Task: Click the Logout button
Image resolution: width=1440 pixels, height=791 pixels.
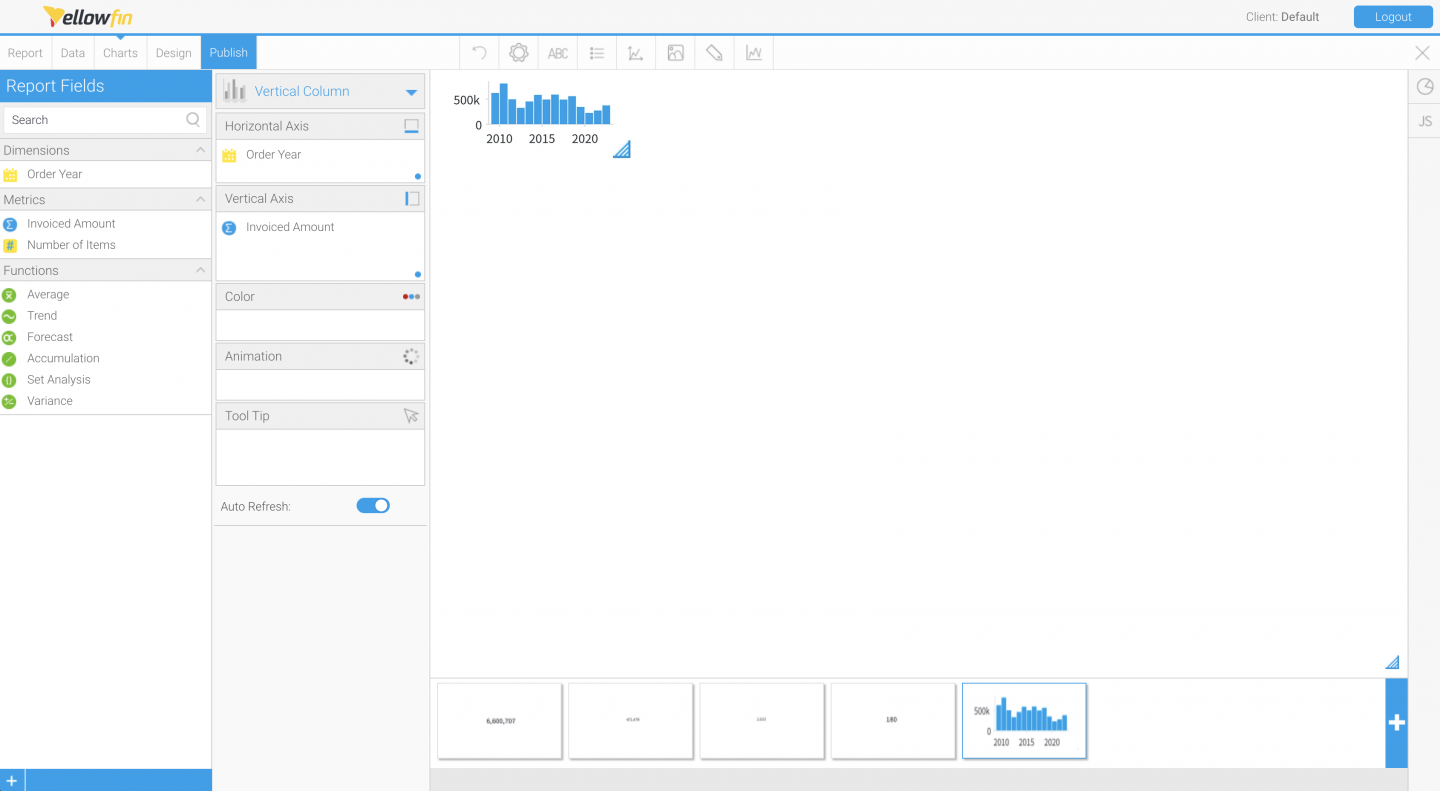Action: click(1392, 16)
